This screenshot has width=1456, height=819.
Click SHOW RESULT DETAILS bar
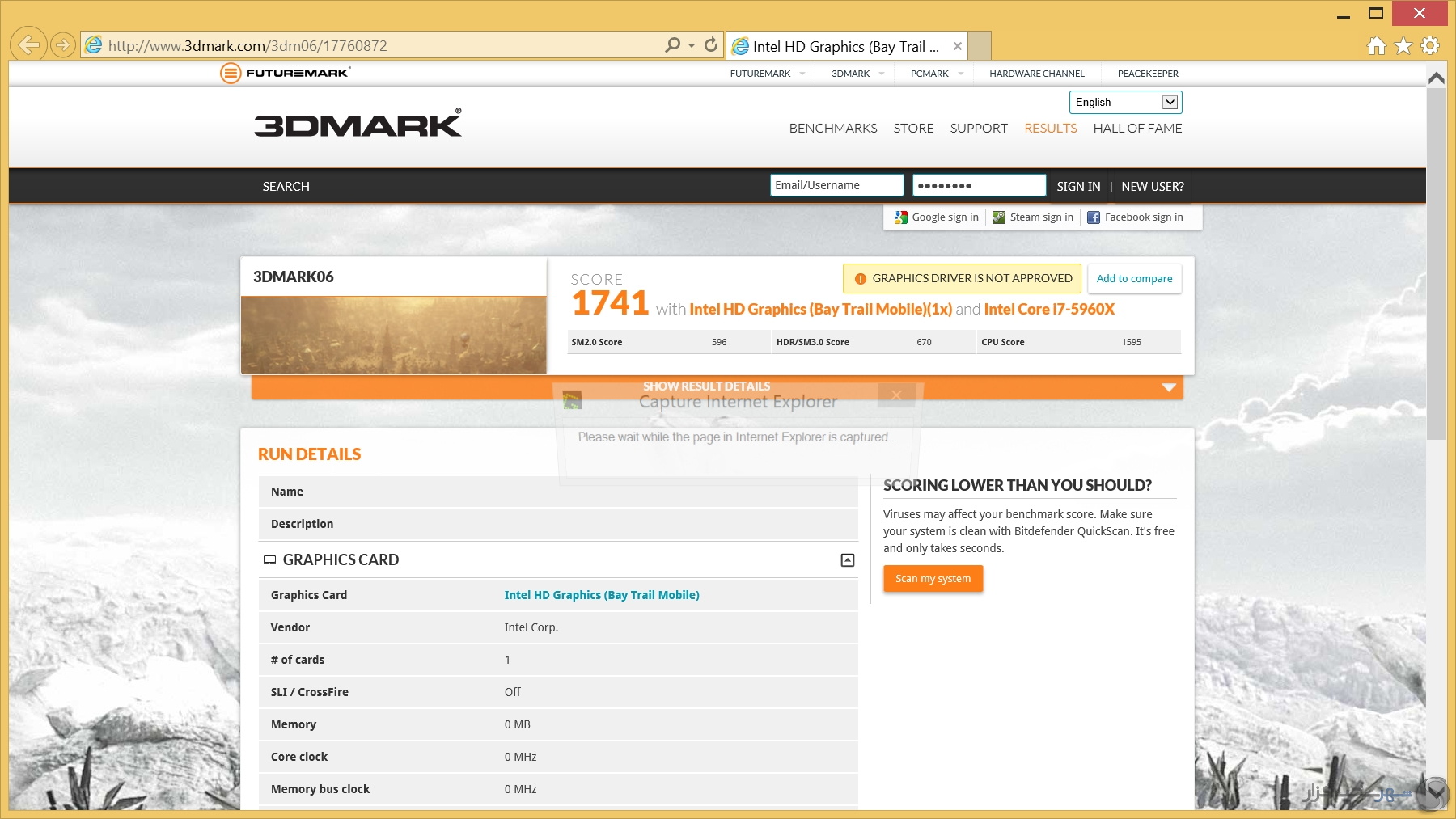pos(717,387)
